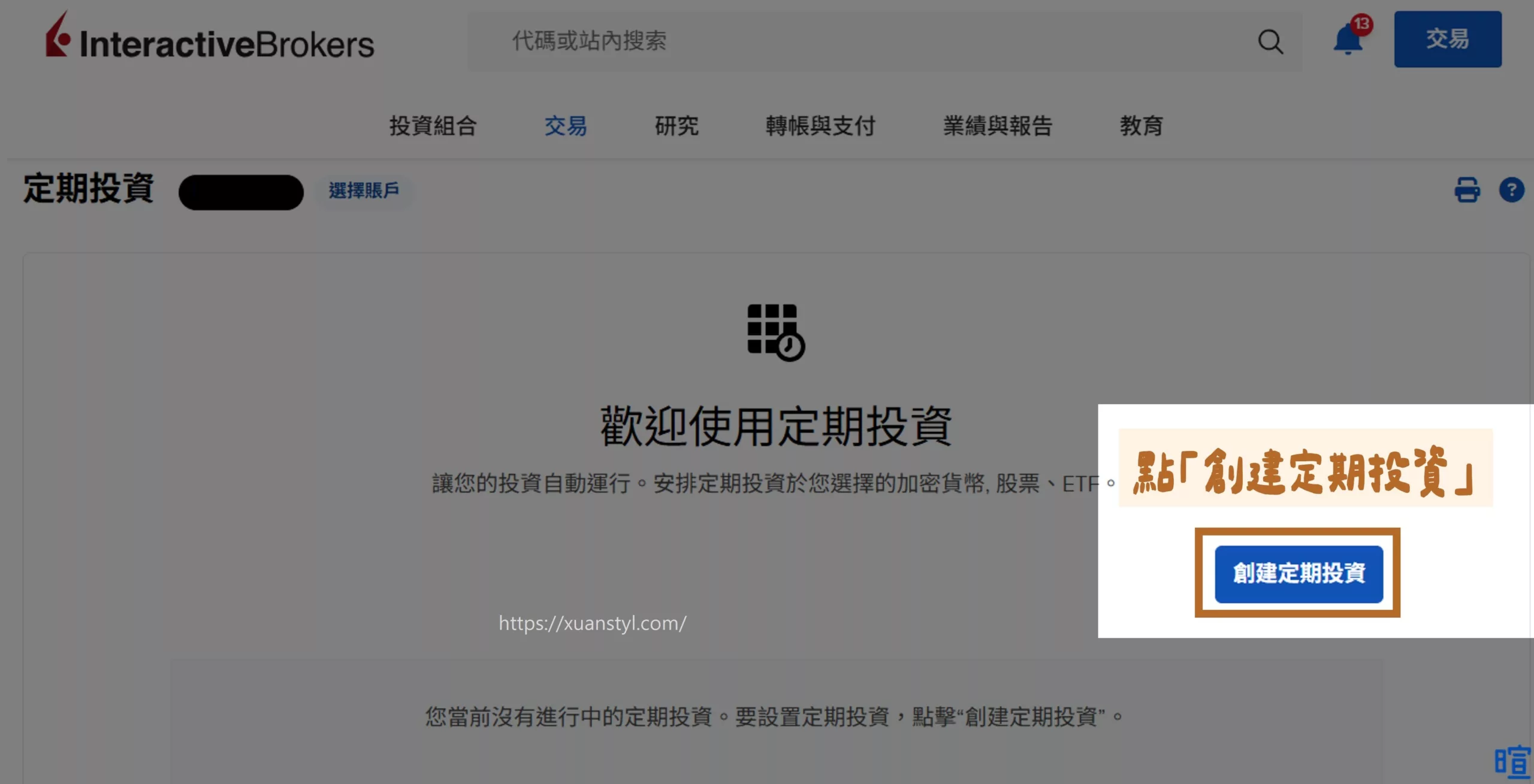Image resolution: width=1534 pixels, height=784 pixels.
Task: Click the 讓您的投資自動運行 description text
Action: (x=773, y=483)
